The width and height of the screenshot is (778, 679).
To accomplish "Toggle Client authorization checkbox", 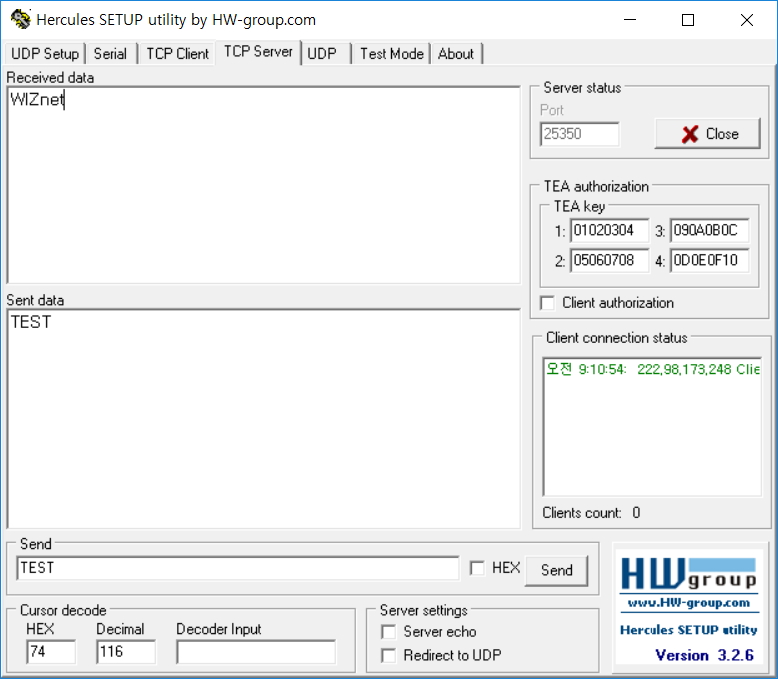I will coord(547,303).
